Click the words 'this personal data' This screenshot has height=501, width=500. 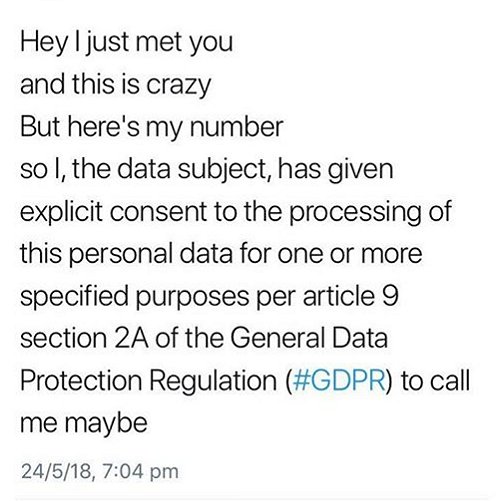tap(126, 254)
